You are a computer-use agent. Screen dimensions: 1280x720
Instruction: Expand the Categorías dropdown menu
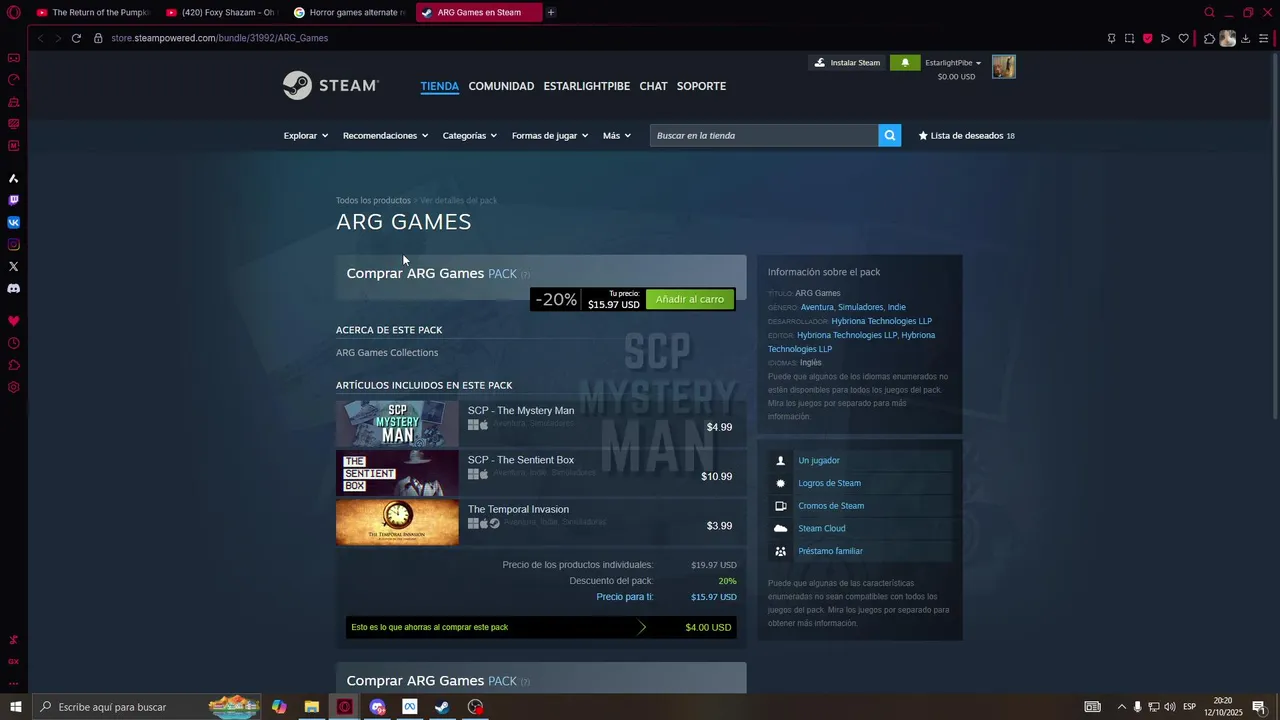point(470,135)
